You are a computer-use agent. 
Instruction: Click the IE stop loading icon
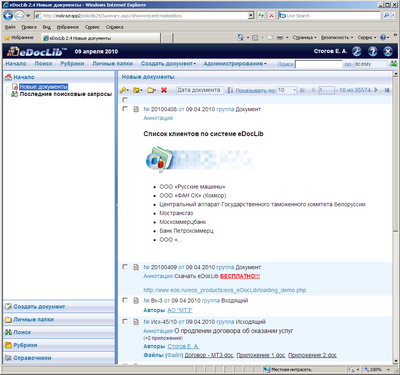point(271,15)
